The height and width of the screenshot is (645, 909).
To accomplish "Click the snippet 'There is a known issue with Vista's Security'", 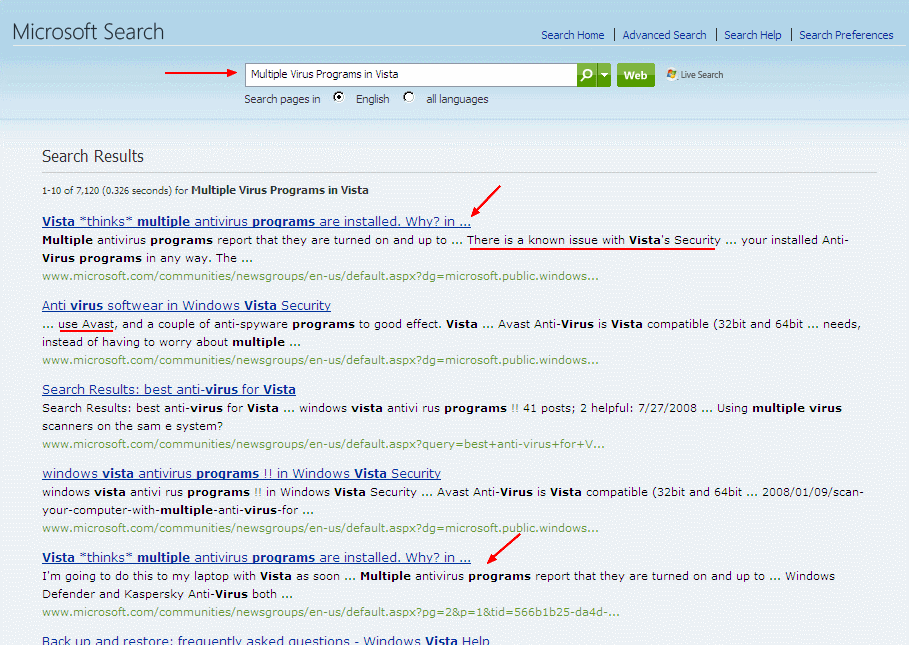I will click(594, 240).
